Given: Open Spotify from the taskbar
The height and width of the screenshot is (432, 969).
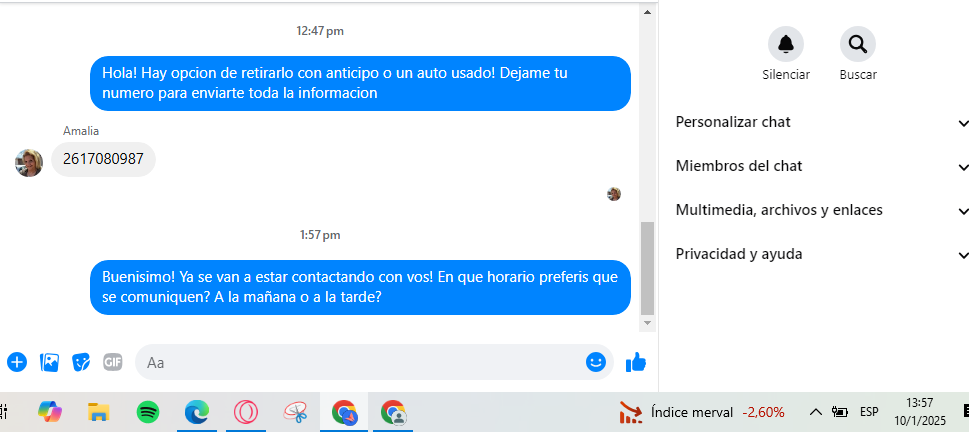Looking at the screenshot, I should pyautogui.click(x=147, y=411).
